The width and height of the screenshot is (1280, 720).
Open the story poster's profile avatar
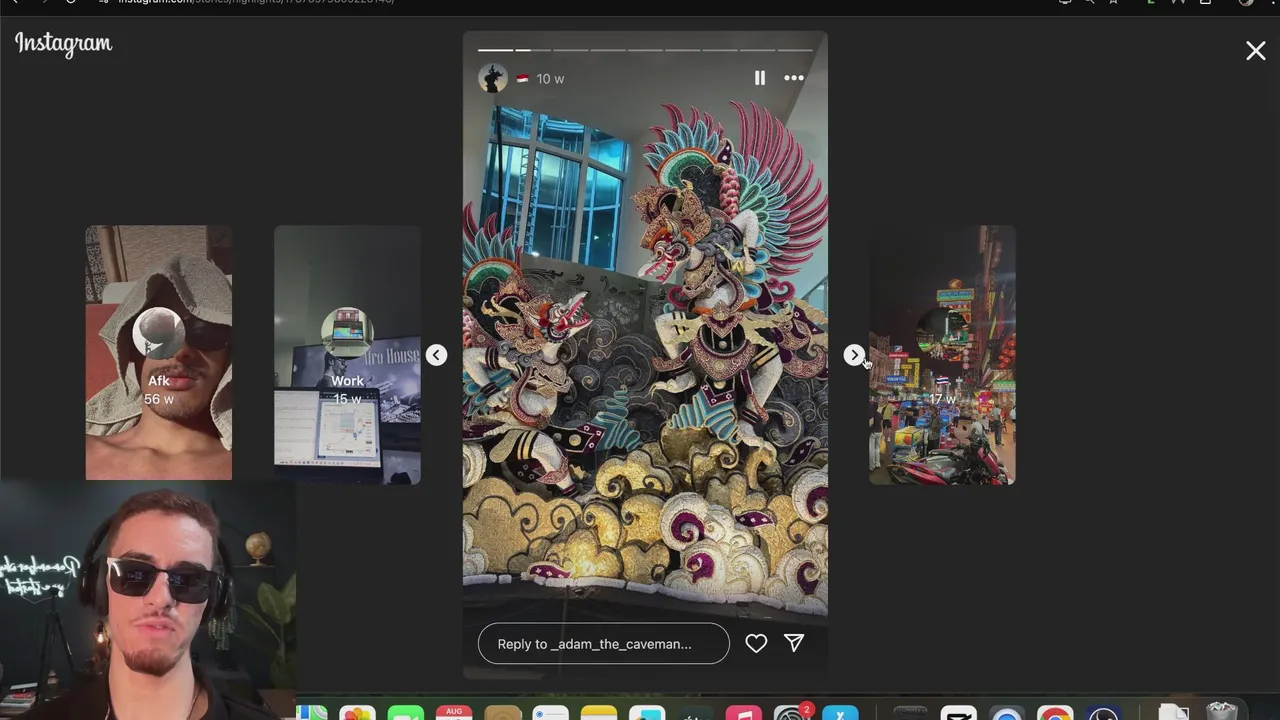(492, 78)
